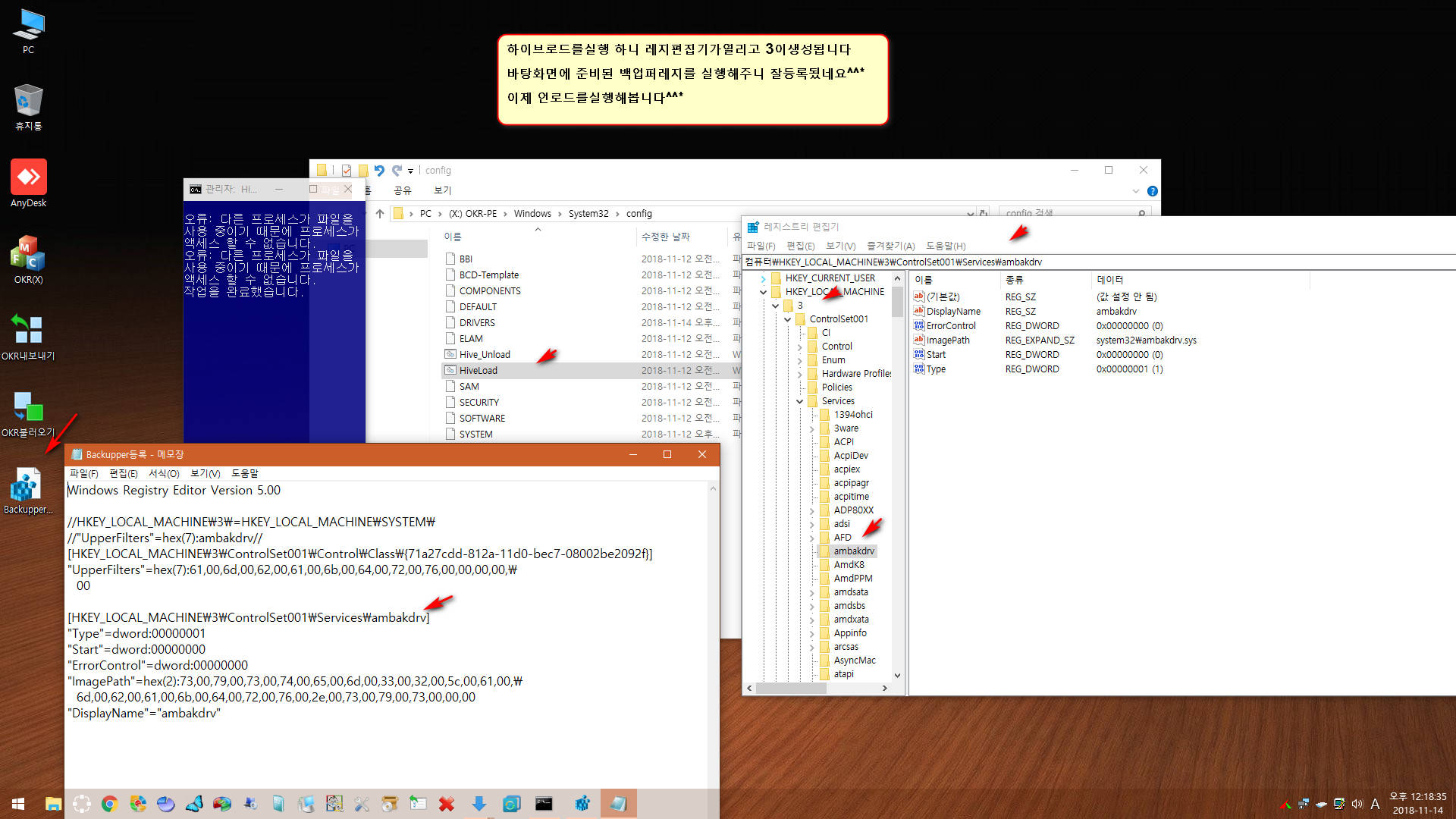Click the system clock in taskbar

[1417, 803]
